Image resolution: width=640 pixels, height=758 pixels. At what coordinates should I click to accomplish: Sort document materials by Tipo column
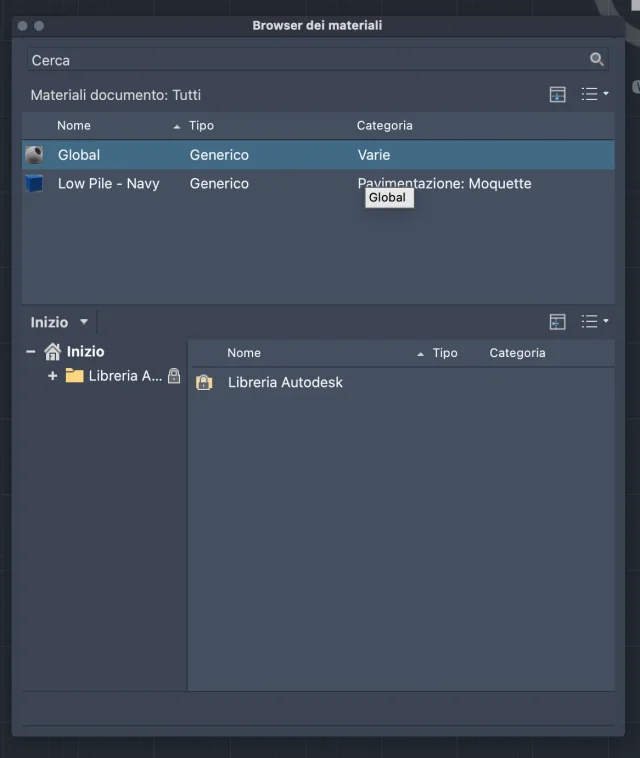[201, 125]
